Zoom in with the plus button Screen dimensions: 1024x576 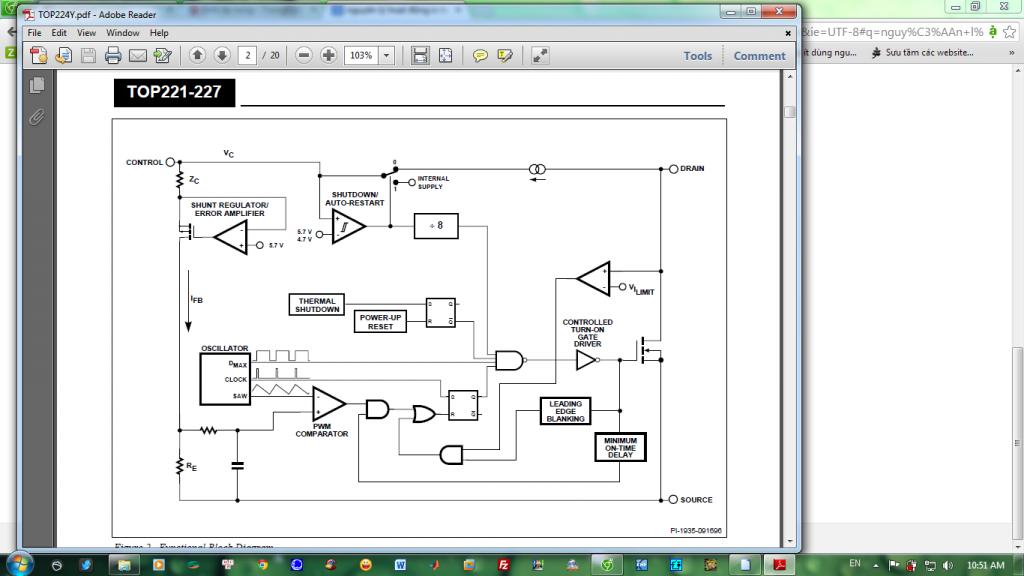click(328, 56)
